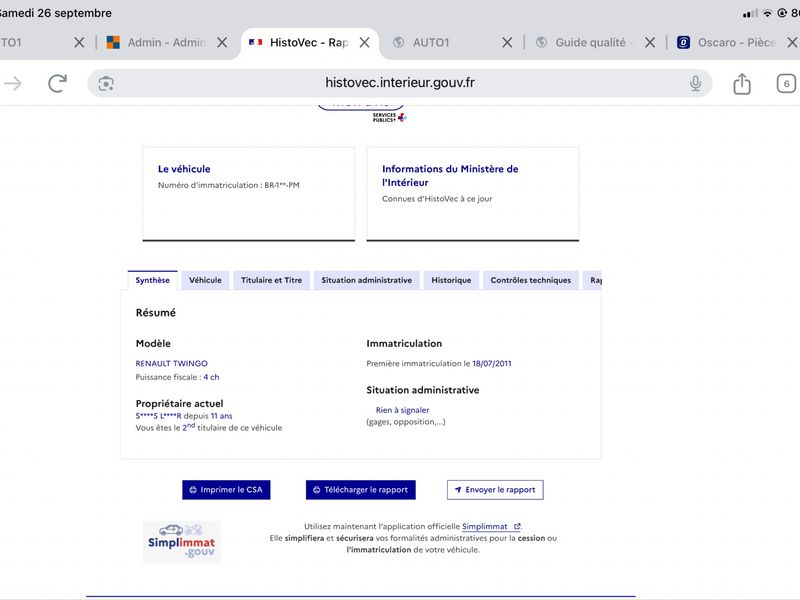Image resolution: width=800 pixels, height=600 pixels.
Task: Open the Titulaire et Titre tab
Action: (x=271, y=280)
